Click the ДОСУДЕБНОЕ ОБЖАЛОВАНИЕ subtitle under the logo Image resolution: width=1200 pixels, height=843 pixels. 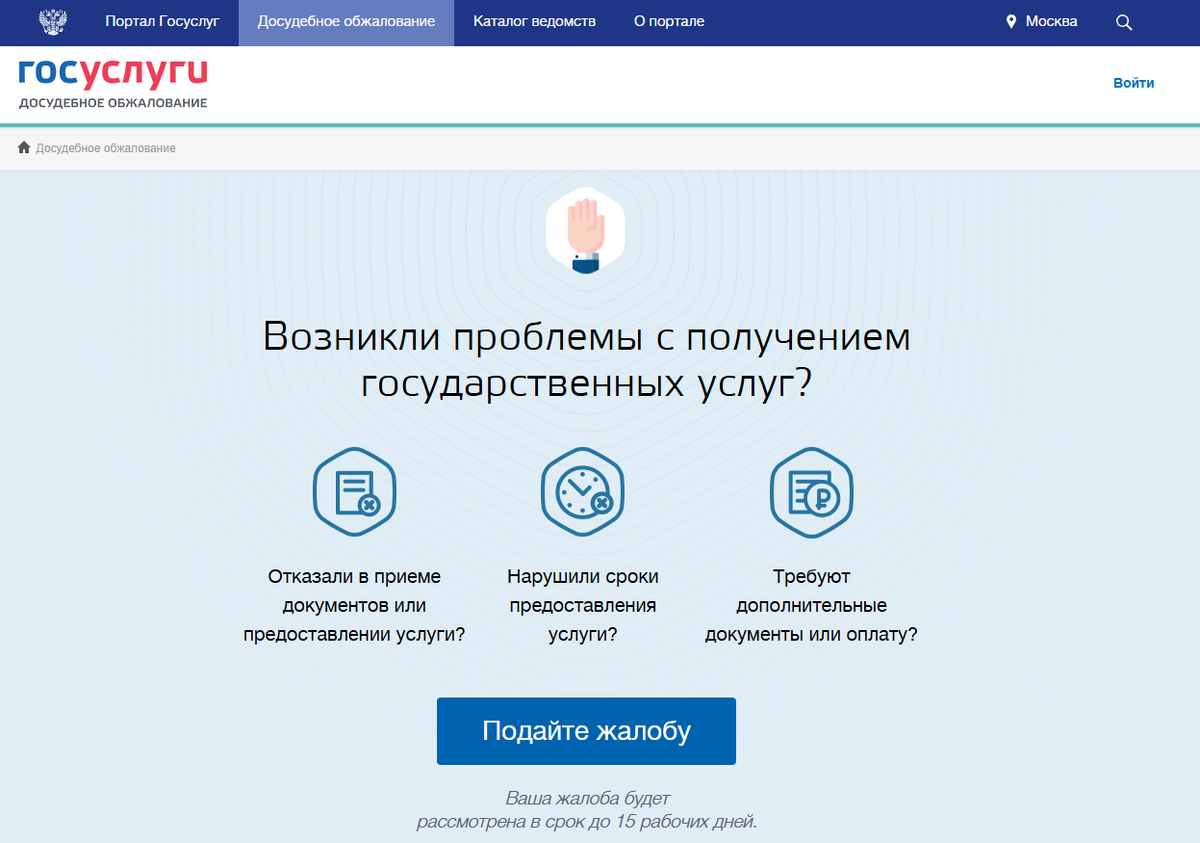pos(113,103)
